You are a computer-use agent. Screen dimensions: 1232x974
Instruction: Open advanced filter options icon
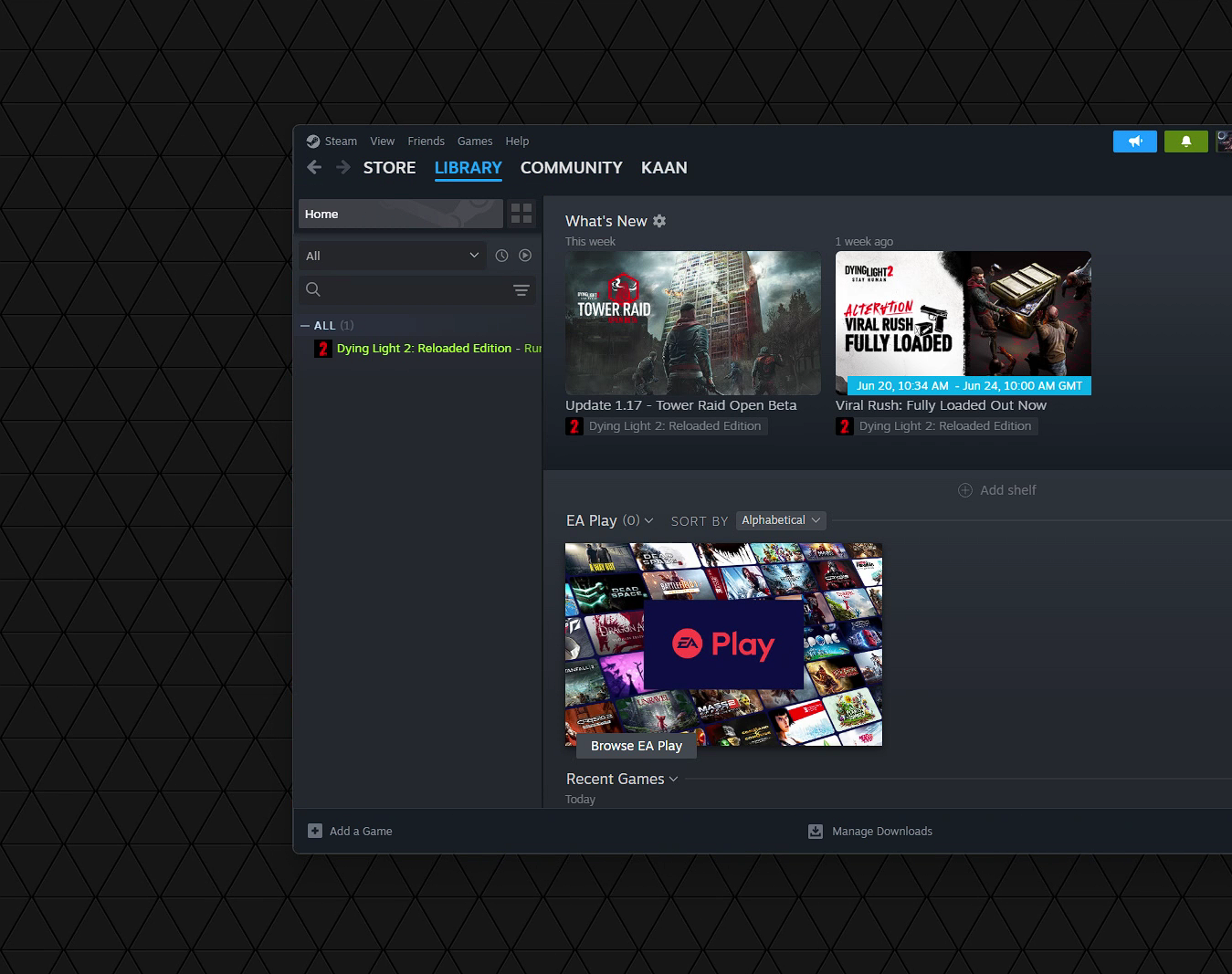[x=521, y=290]
